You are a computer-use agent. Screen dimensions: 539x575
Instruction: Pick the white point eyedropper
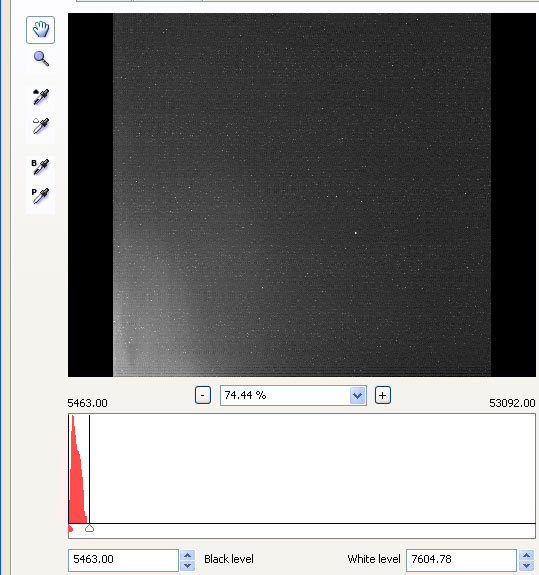pos(41,126)
